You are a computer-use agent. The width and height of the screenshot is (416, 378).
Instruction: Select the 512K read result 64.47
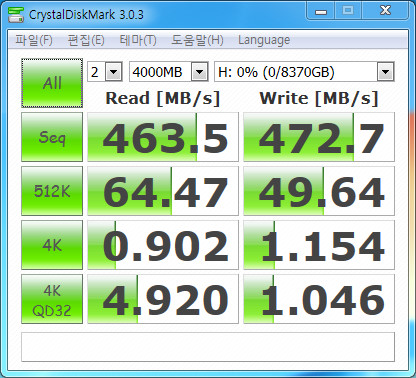[163, 191]
